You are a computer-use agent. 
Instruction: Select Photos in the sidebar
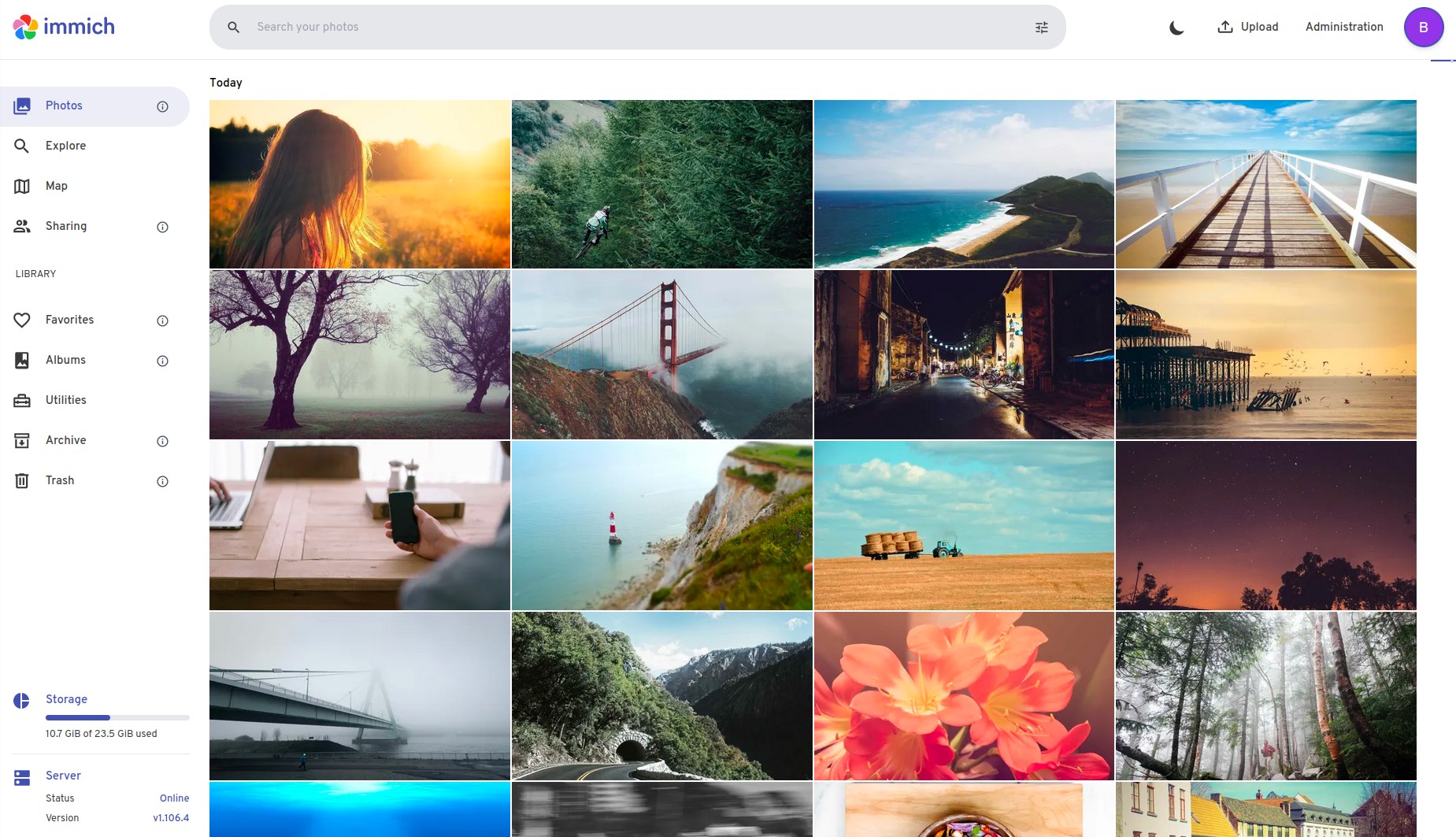click(x=94, y=106)
